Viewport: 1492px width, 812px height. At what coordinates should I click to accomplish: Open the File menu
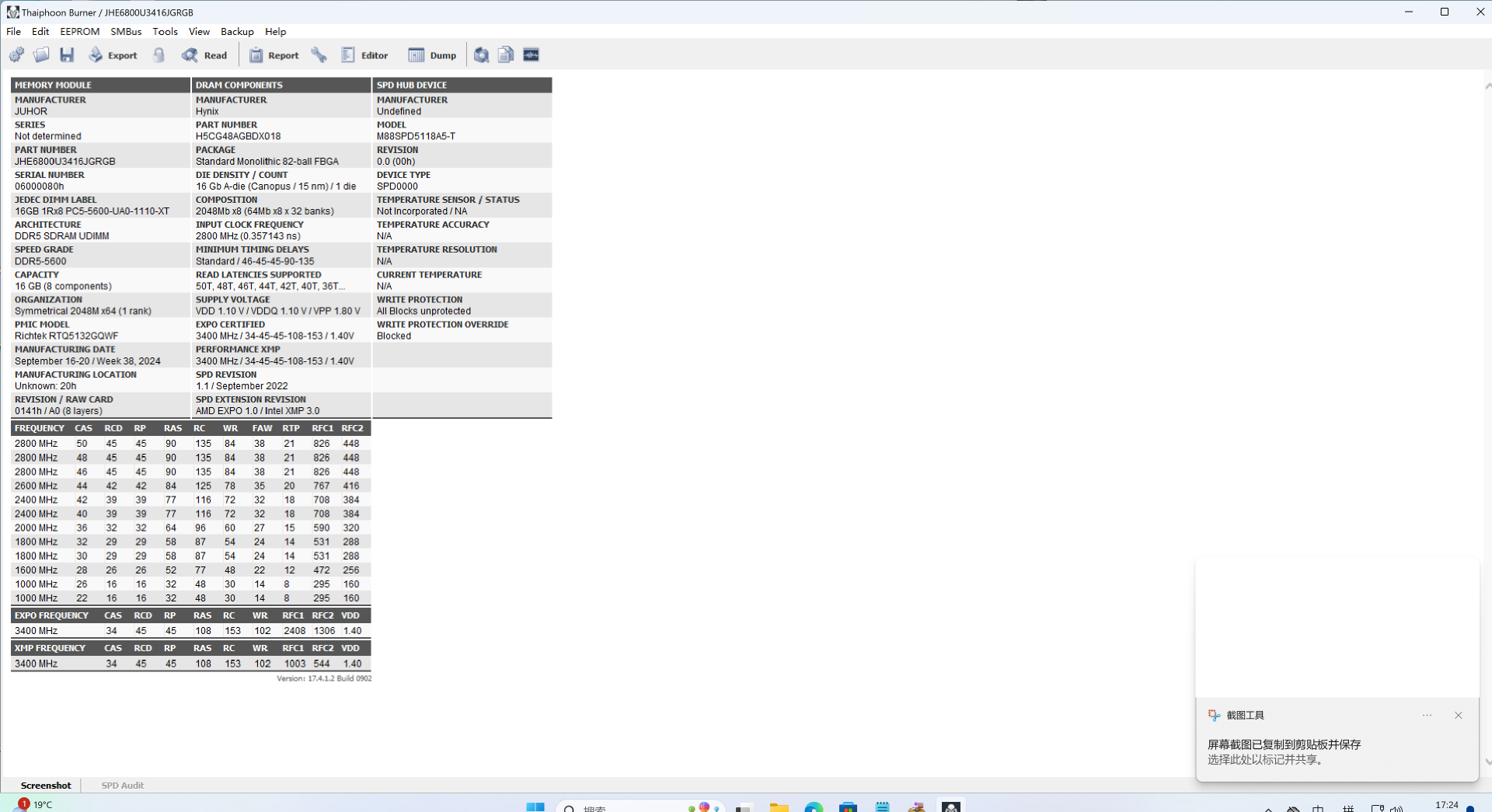pos(14,32)
